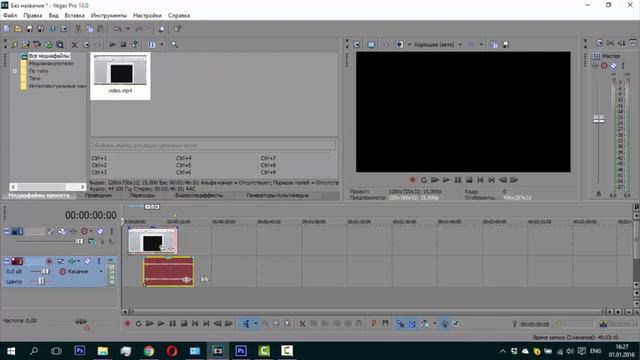The width and height of the screenshot is (640, 360).
Task: Click Import Media icon in media toolbar
Action: point(14,44)
